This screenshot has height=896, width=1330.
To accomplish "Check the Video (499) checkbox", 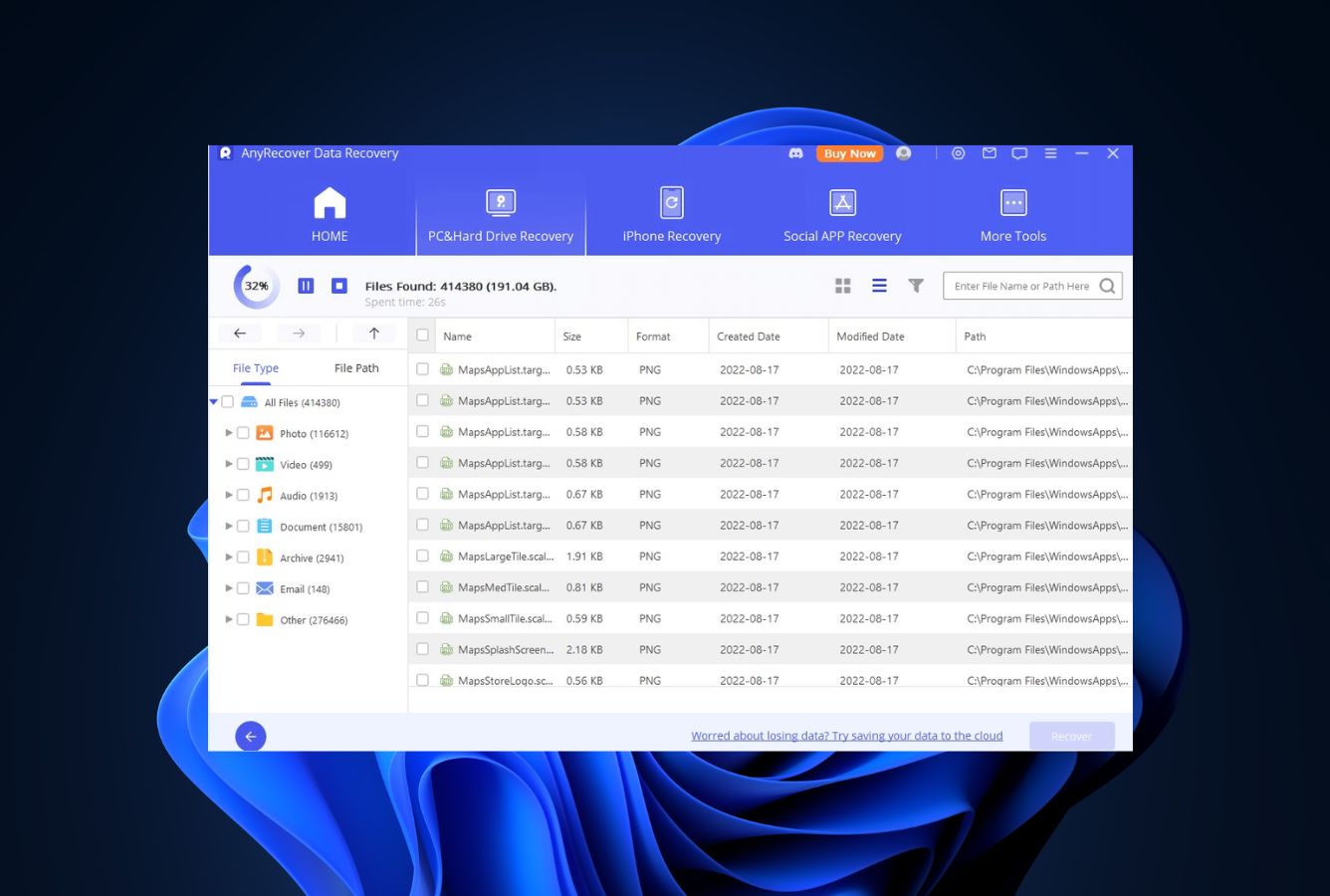I will point(243,464).
